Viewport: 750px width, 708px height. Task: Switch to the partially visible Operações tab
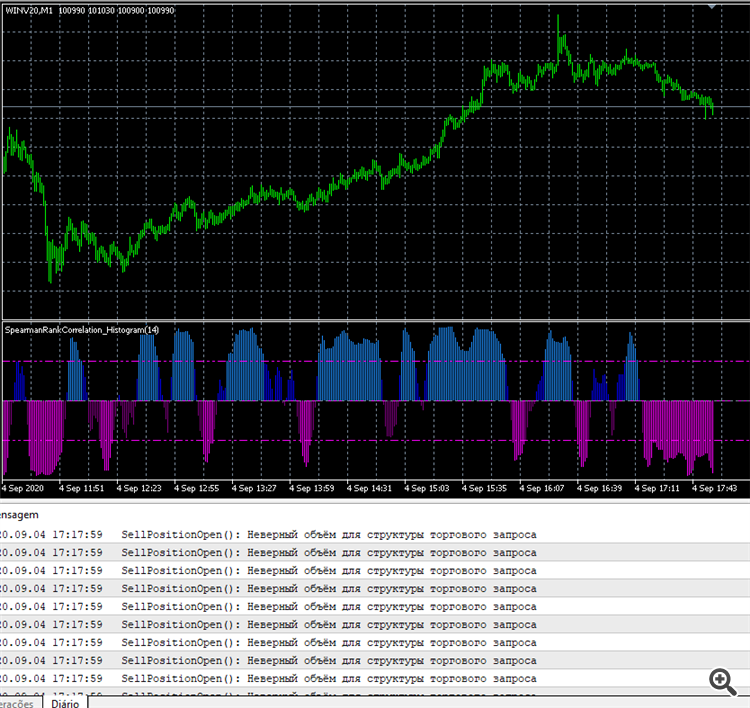17,703
